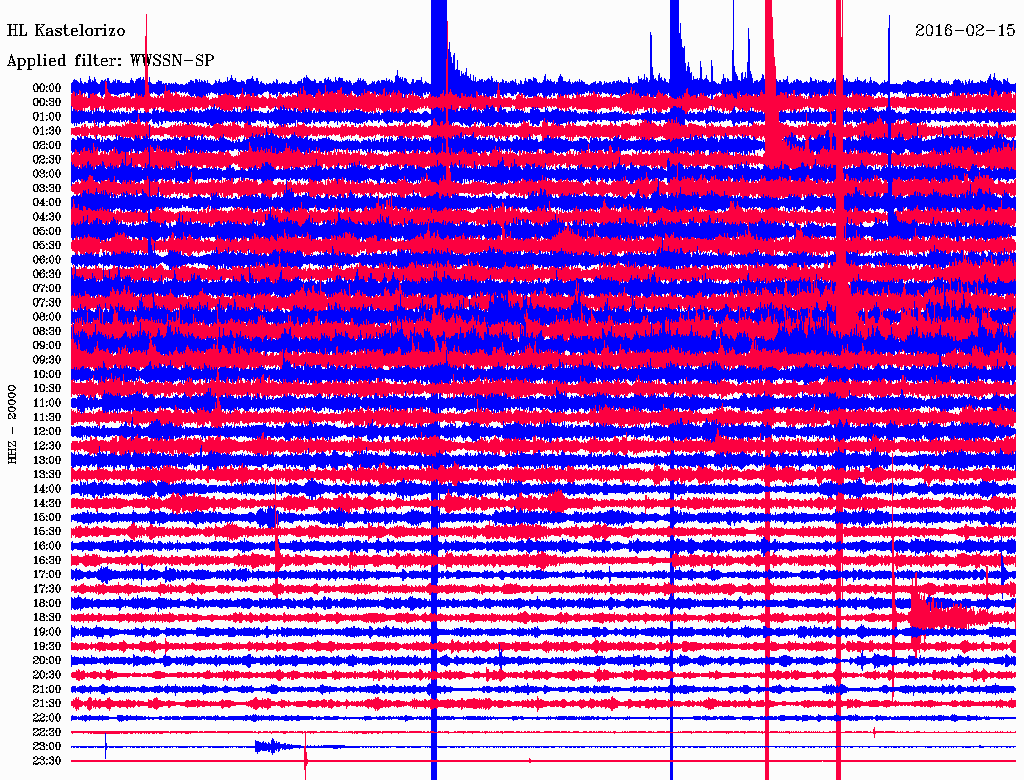This screenshot has height=780, width=1024.
Task: Click the red seismic event on 18:30 trace
Action: click(947, 617)
